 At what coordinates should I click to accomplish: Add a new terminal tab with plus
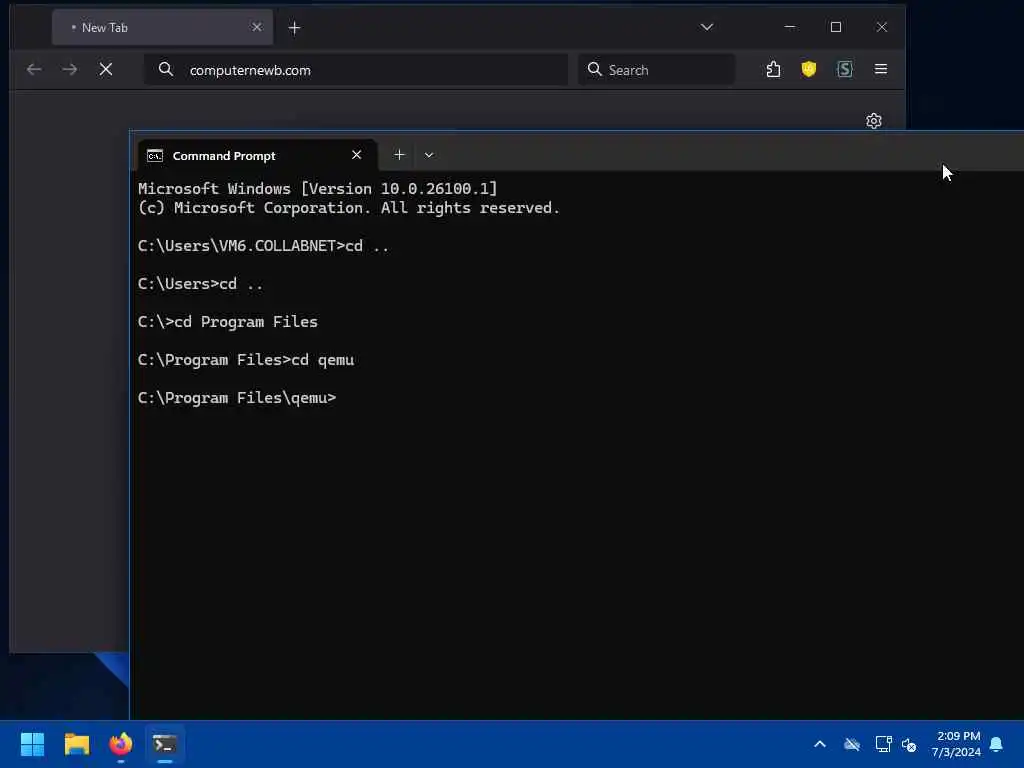coord(399,155)
